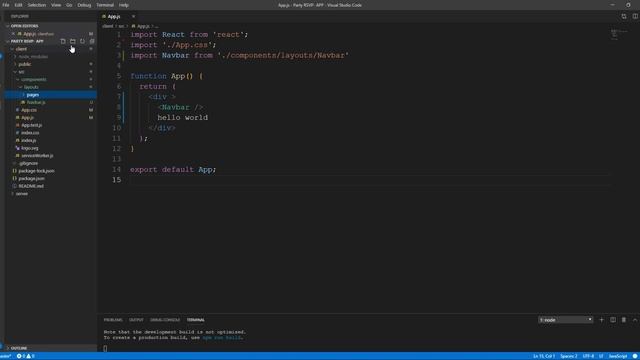
Task: Open the View menu
Action: pos(56,5)
